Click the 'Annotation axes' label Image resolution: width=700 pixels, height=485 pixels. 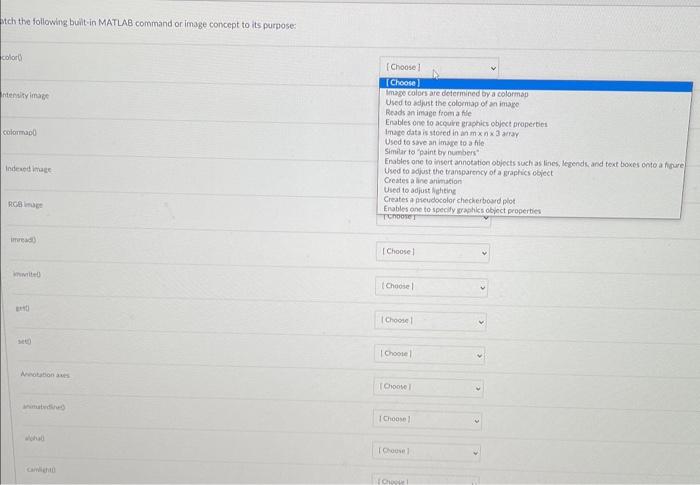(x=45, y=375)
